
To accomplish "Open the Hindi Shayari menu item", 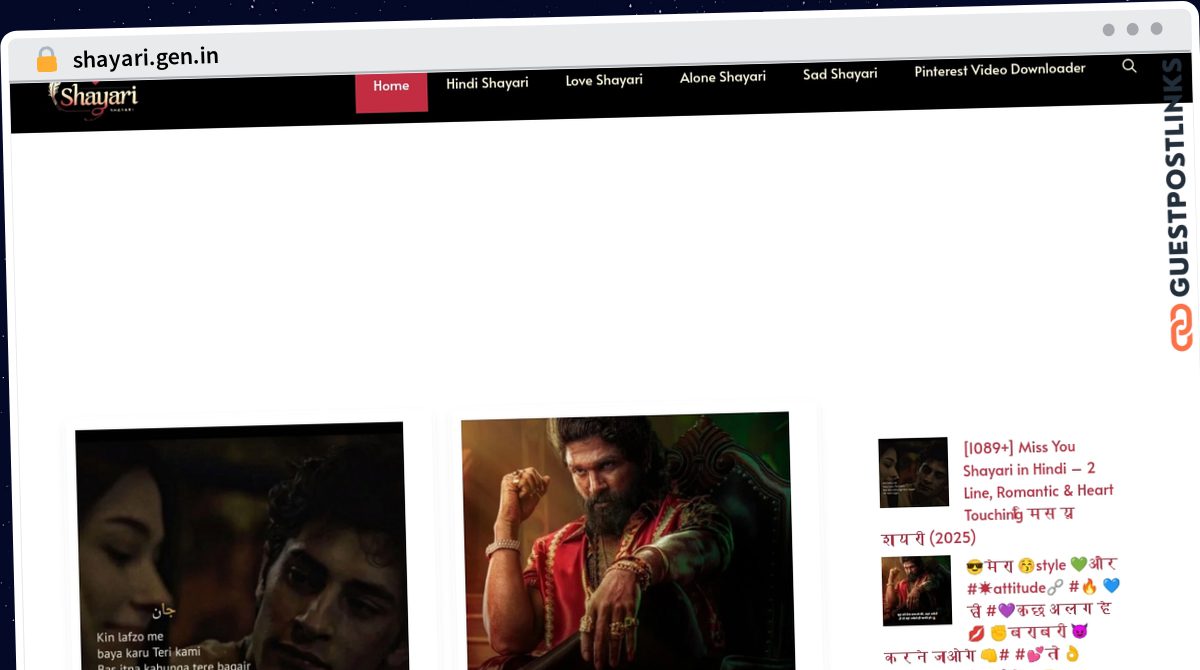I will [x=487, y=83].
